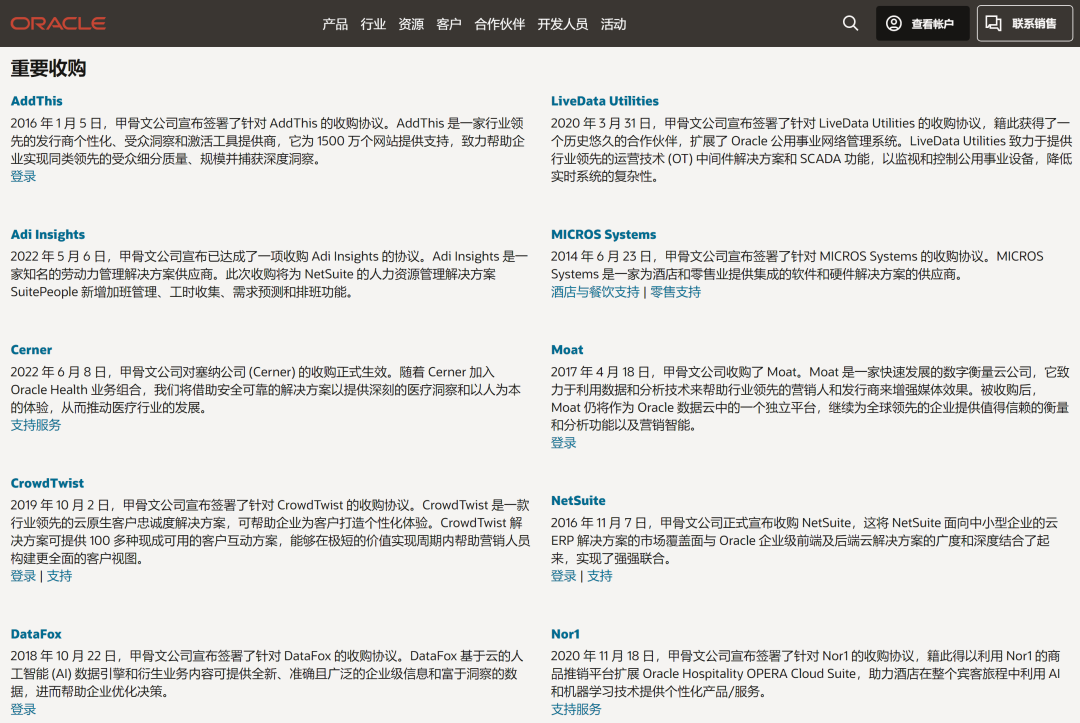
Task: Click 登录 link under DataFox
Action: [23, 709]
